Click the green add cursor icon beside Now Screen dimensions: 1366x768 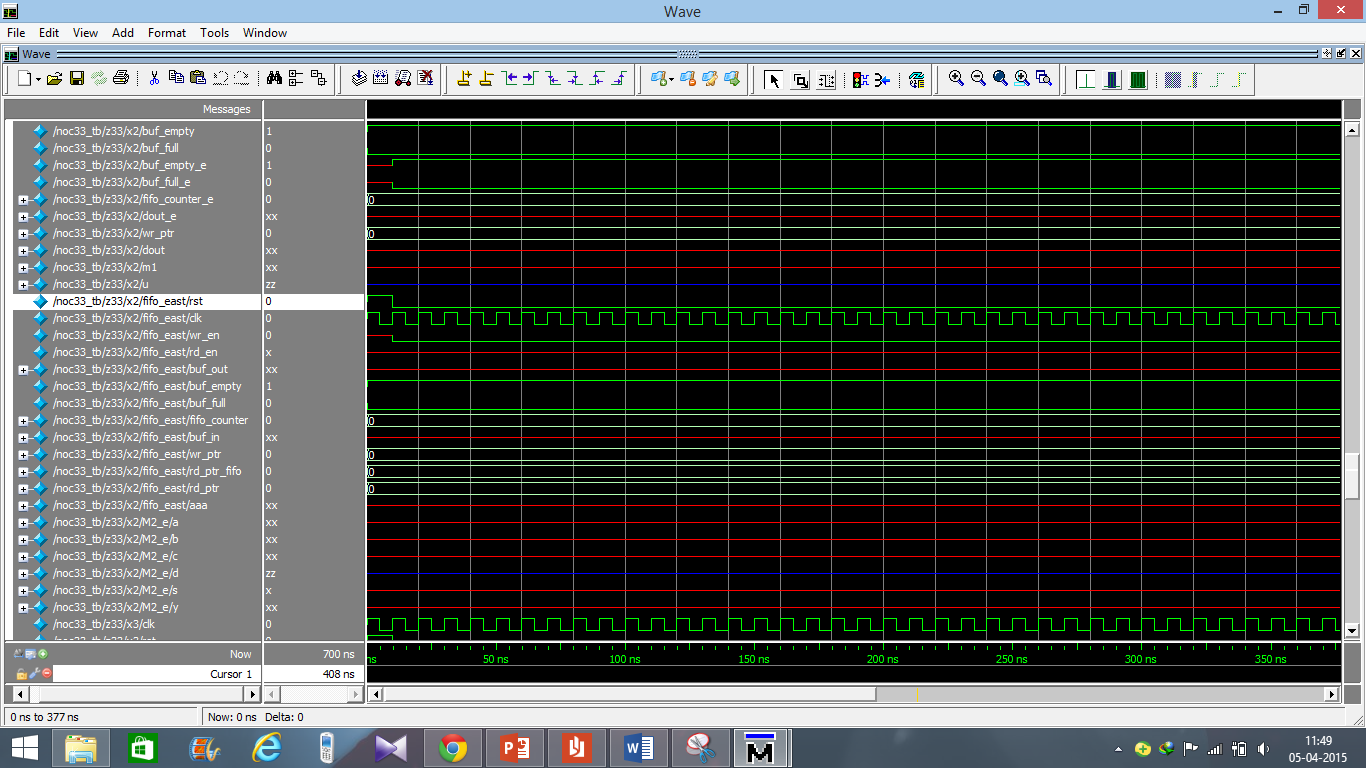tap(43, 654)
